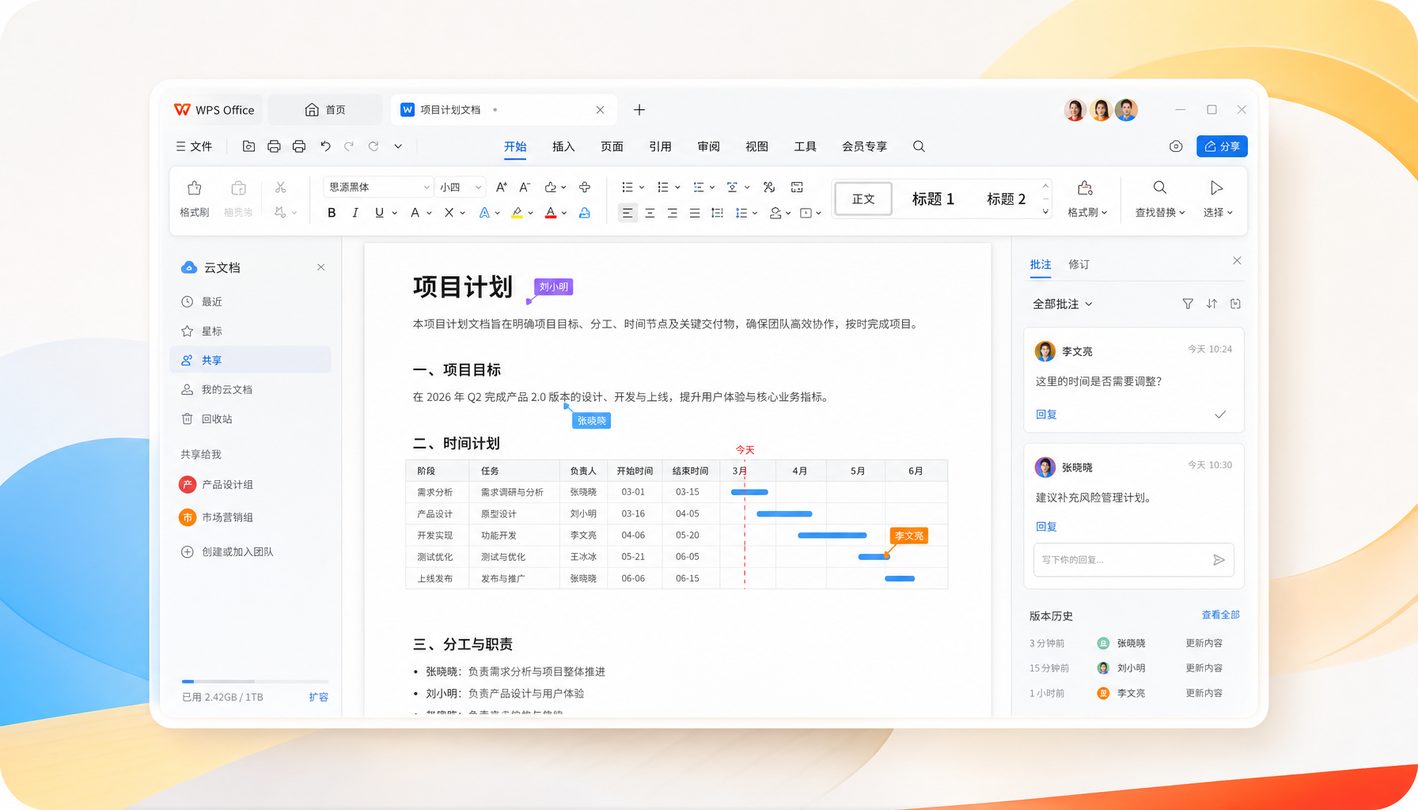
Task: Toggle italic formatting
Action: click(x=355, y=213)
